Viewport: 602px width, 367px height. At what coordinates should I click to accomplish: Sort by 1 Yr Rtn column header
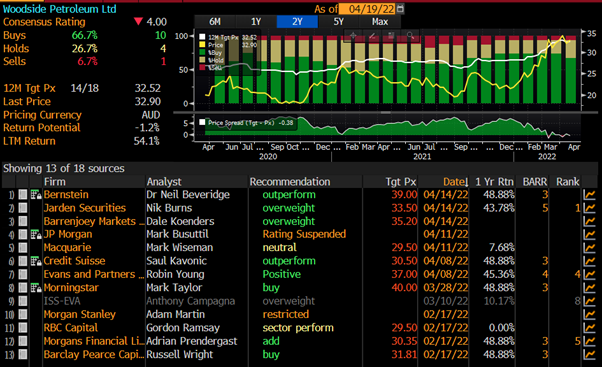[x=494, y=182]
